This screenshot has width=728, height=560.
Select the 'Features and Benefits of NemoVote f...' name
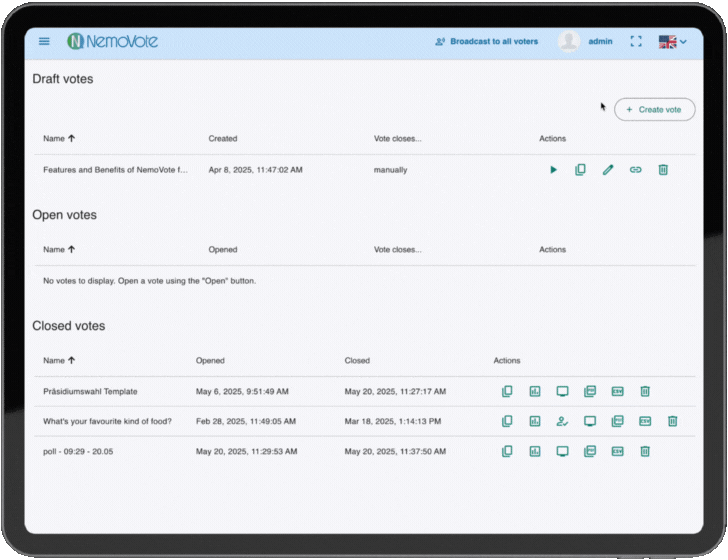115,169
